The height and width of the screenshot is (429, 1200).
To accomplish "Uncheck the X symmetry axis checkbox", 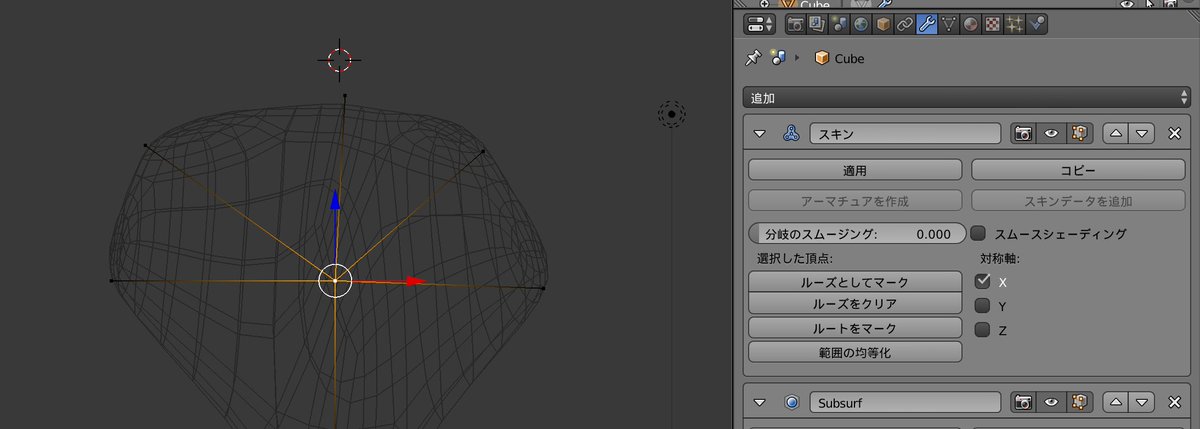I will (982, 282).
